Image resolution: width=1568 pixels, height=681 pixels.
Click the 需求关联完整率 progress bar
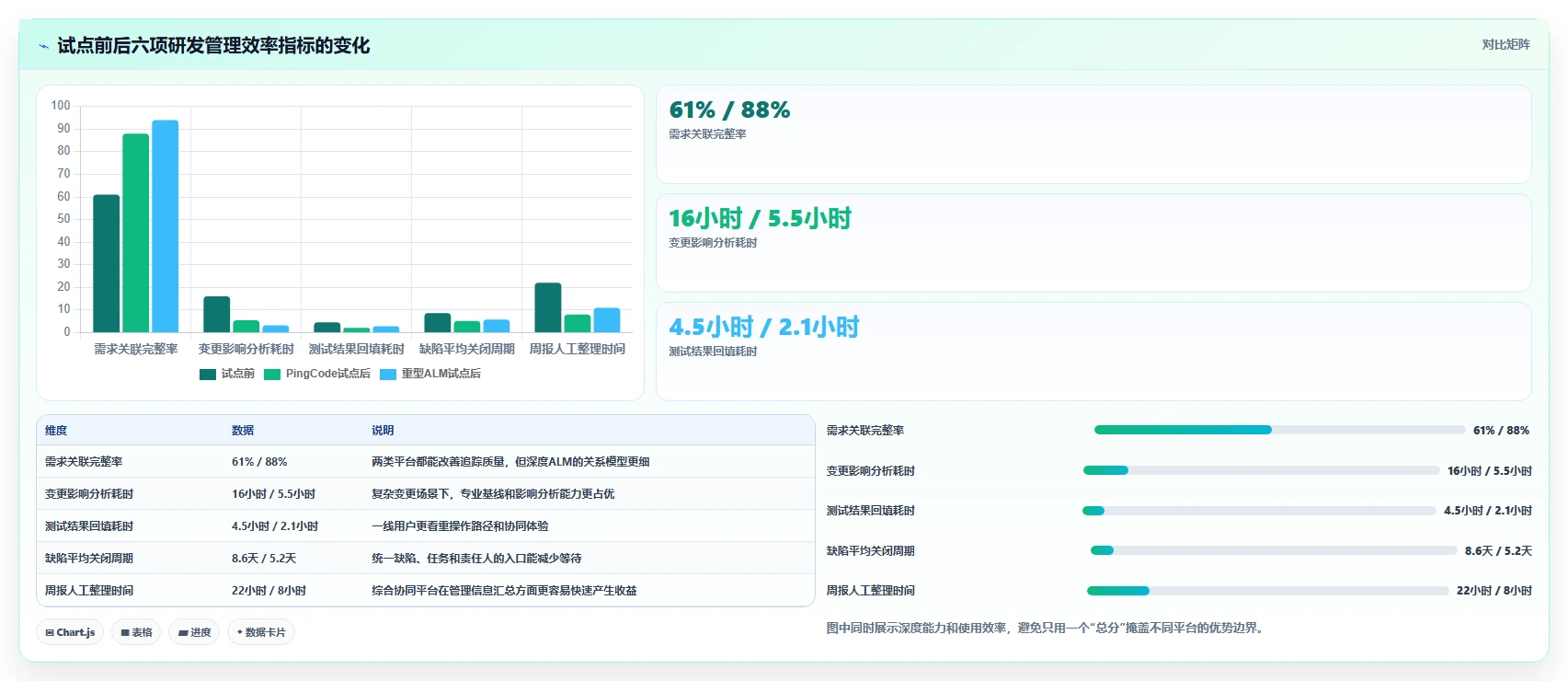[x=1279, y=430]
